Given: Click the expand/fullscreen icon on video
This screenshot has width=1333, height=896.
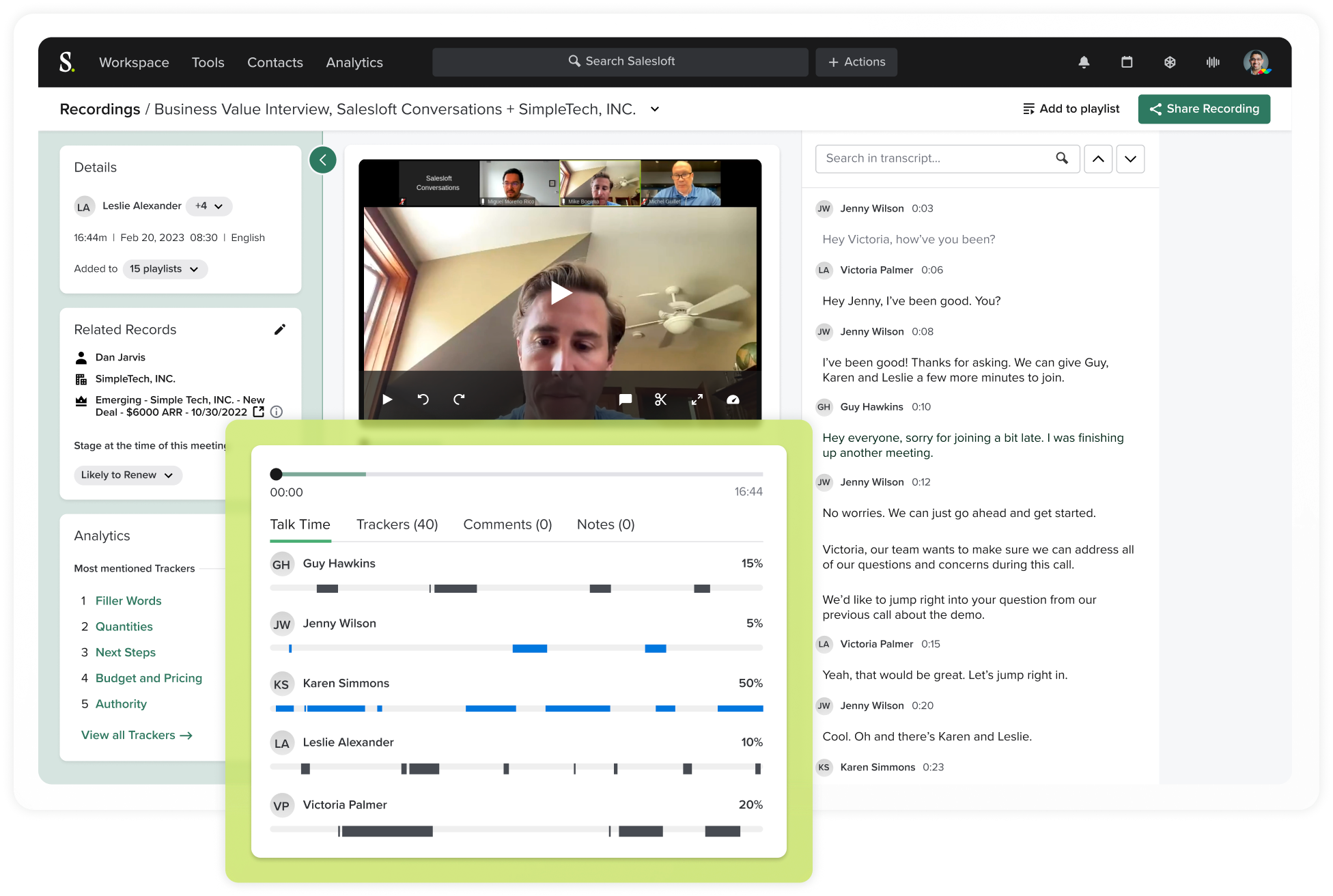Looking at the screenshot, I should point(697,398).
